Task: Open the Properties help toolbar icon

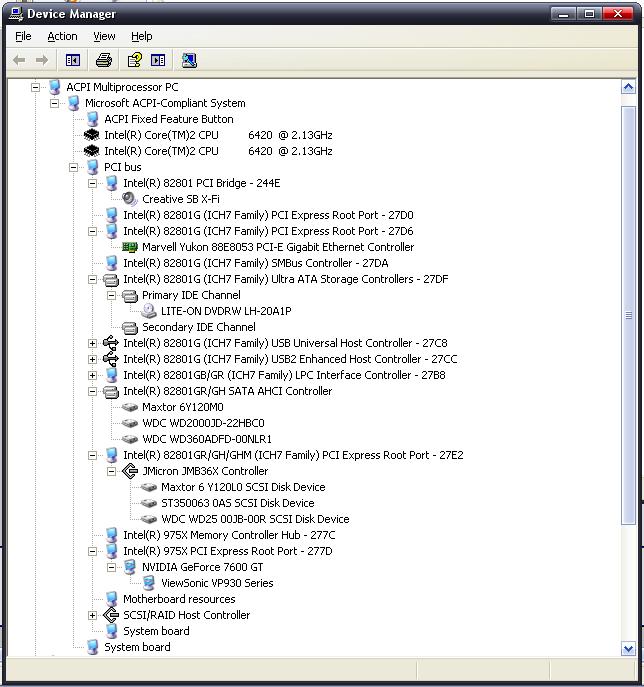Action: tap(134, 60)
